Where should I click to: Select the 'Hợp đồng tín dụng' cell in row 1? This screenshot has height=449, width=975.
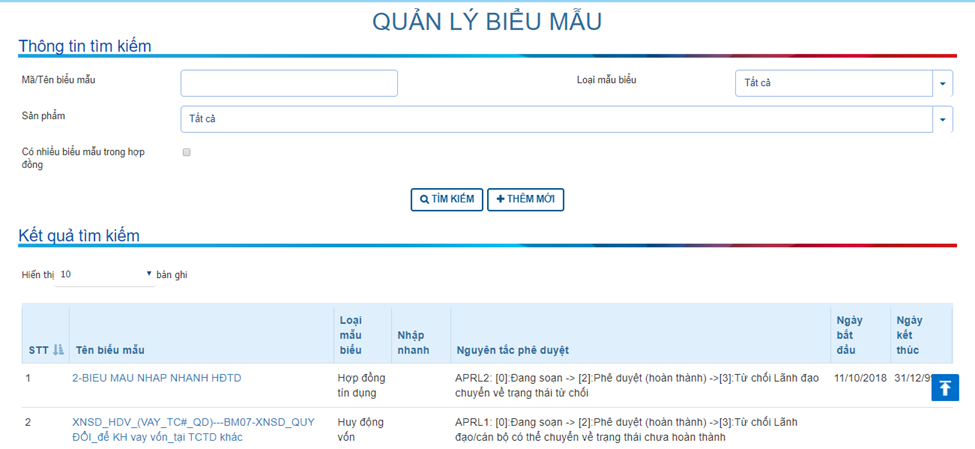point(360,385)
